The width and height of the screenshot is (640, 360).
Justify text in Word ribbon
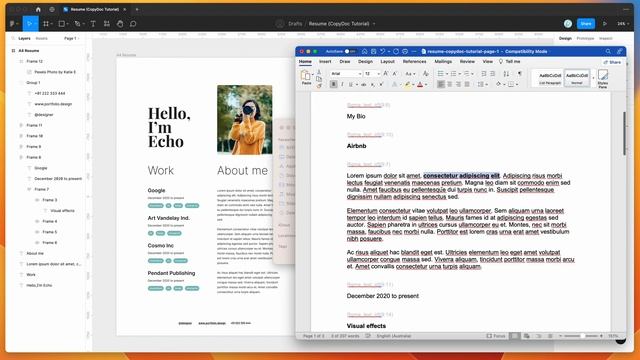pyautogui.click(x=467, y=84)
